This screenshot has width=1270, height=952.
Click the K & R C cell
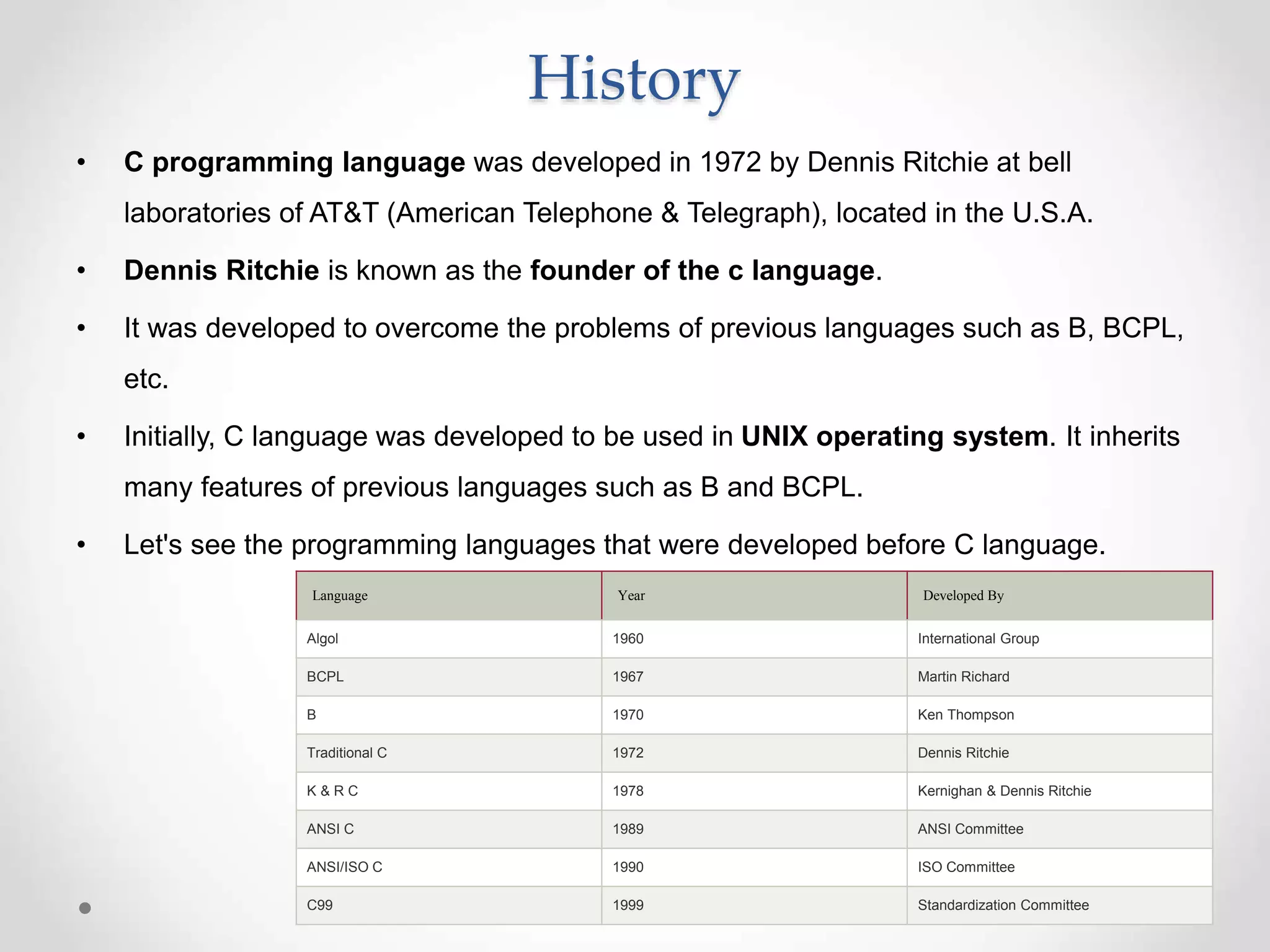click(332, 791)
